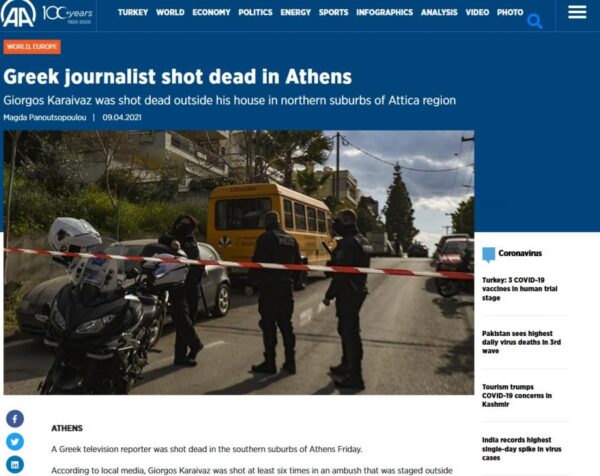This screenshot has width=600, height=476.
Task: Go to the PHOTO section
Action: [x=510, y=13]
